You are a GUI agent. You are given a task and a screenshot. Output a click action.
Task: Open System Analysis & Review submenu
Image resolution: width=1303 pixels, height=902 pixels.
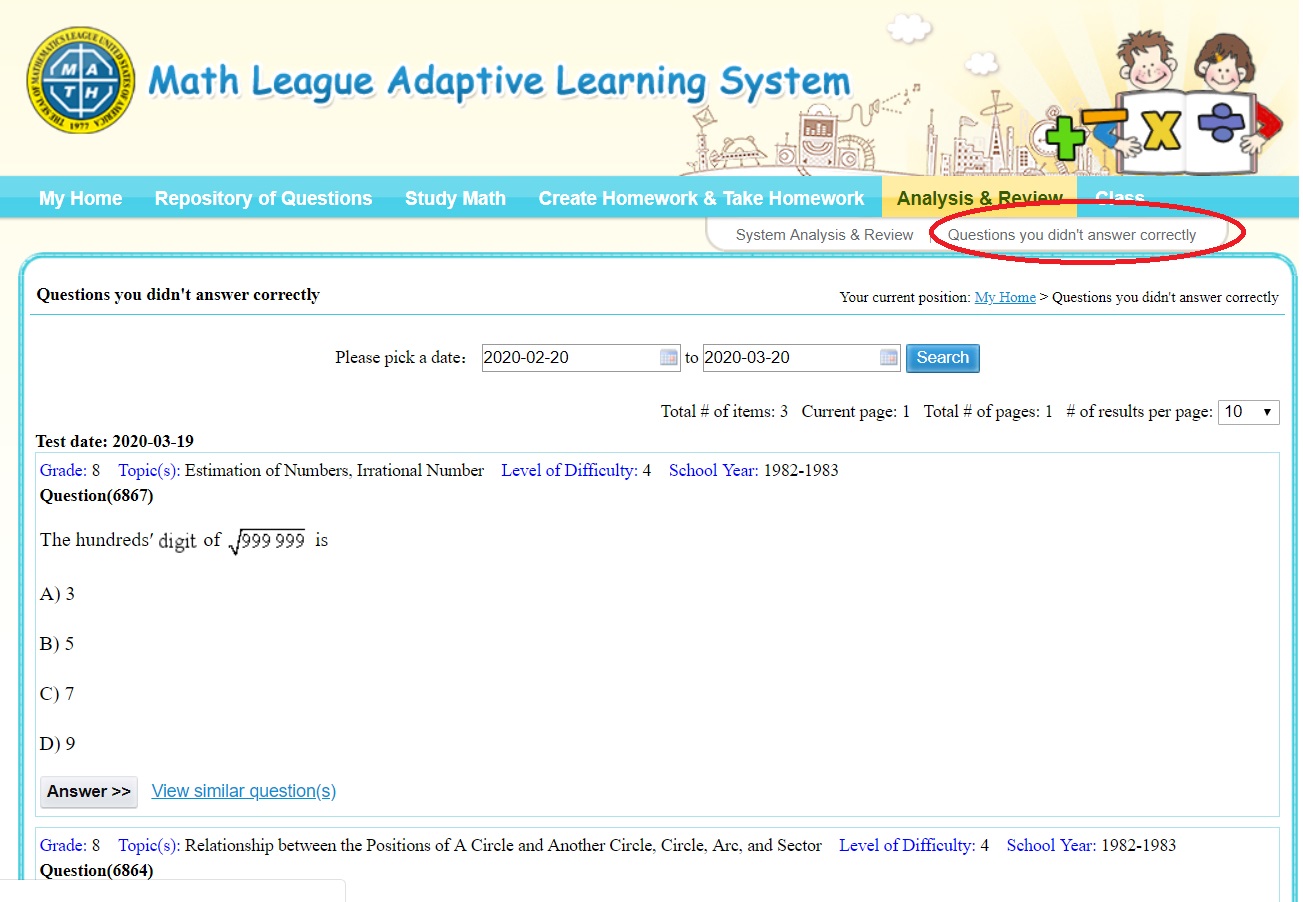[x=825, y=235]
